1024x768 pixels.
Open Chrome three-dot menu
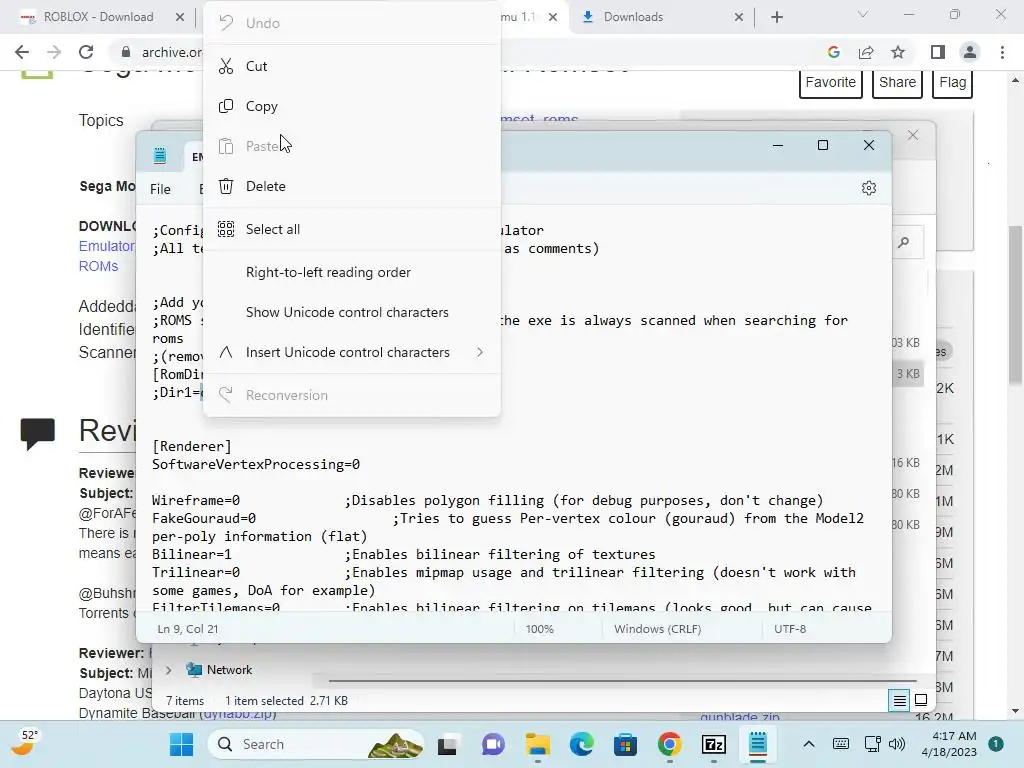click(x=1002, y=52)
